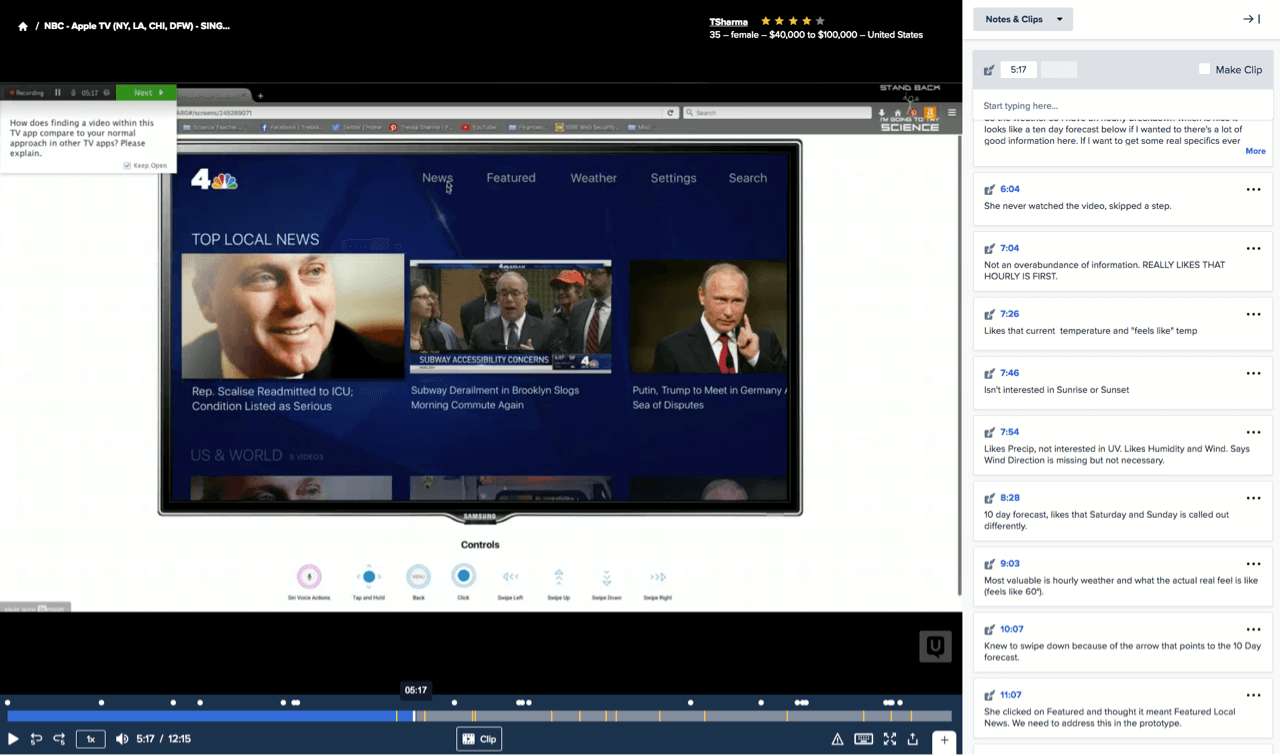Toggle Keep Open checkbox in recorded task box
Image resolution: width=1280 pixels, height=756 pixels.
point(127,165)
